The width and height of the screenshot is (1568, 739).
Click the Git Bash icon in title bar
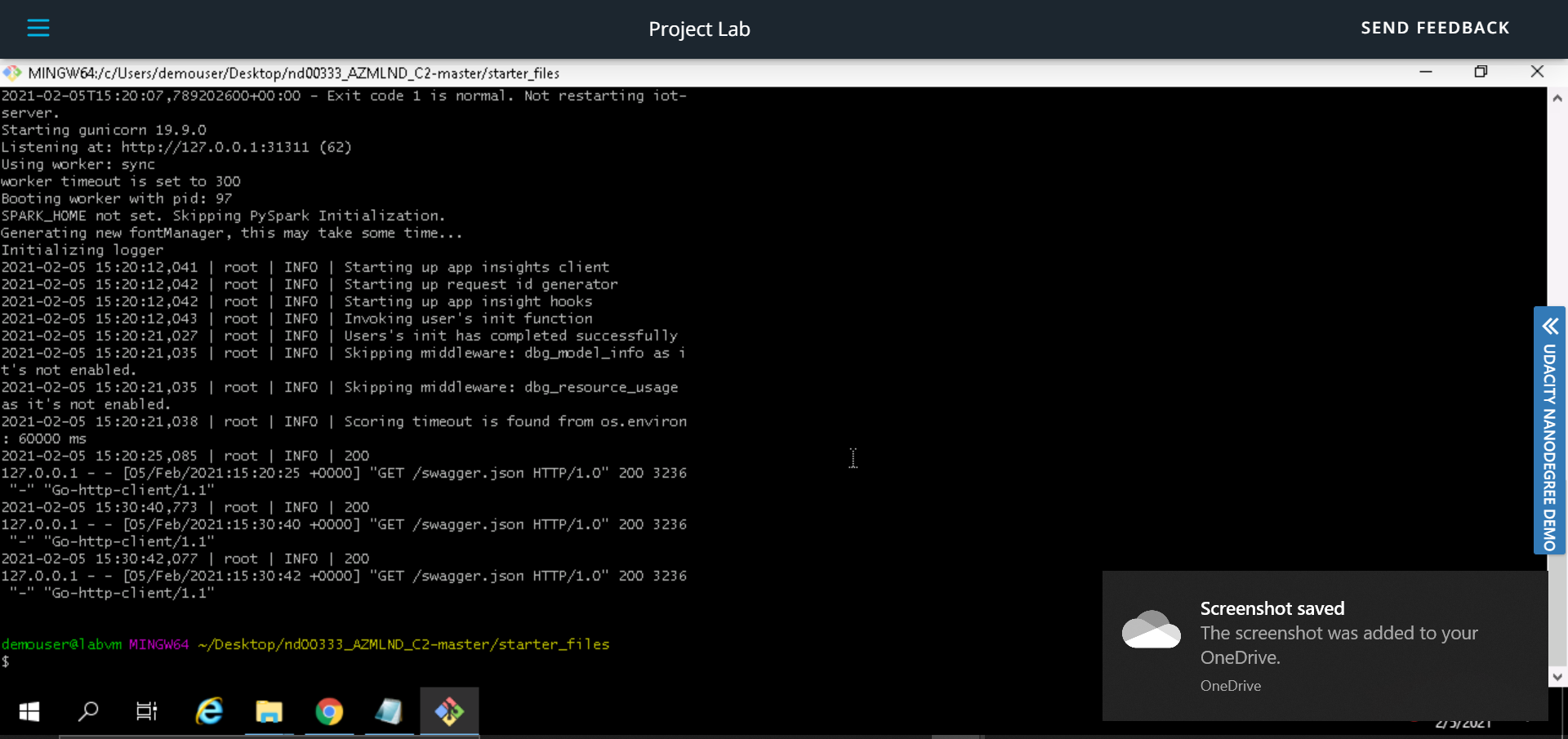click(11, 73)
